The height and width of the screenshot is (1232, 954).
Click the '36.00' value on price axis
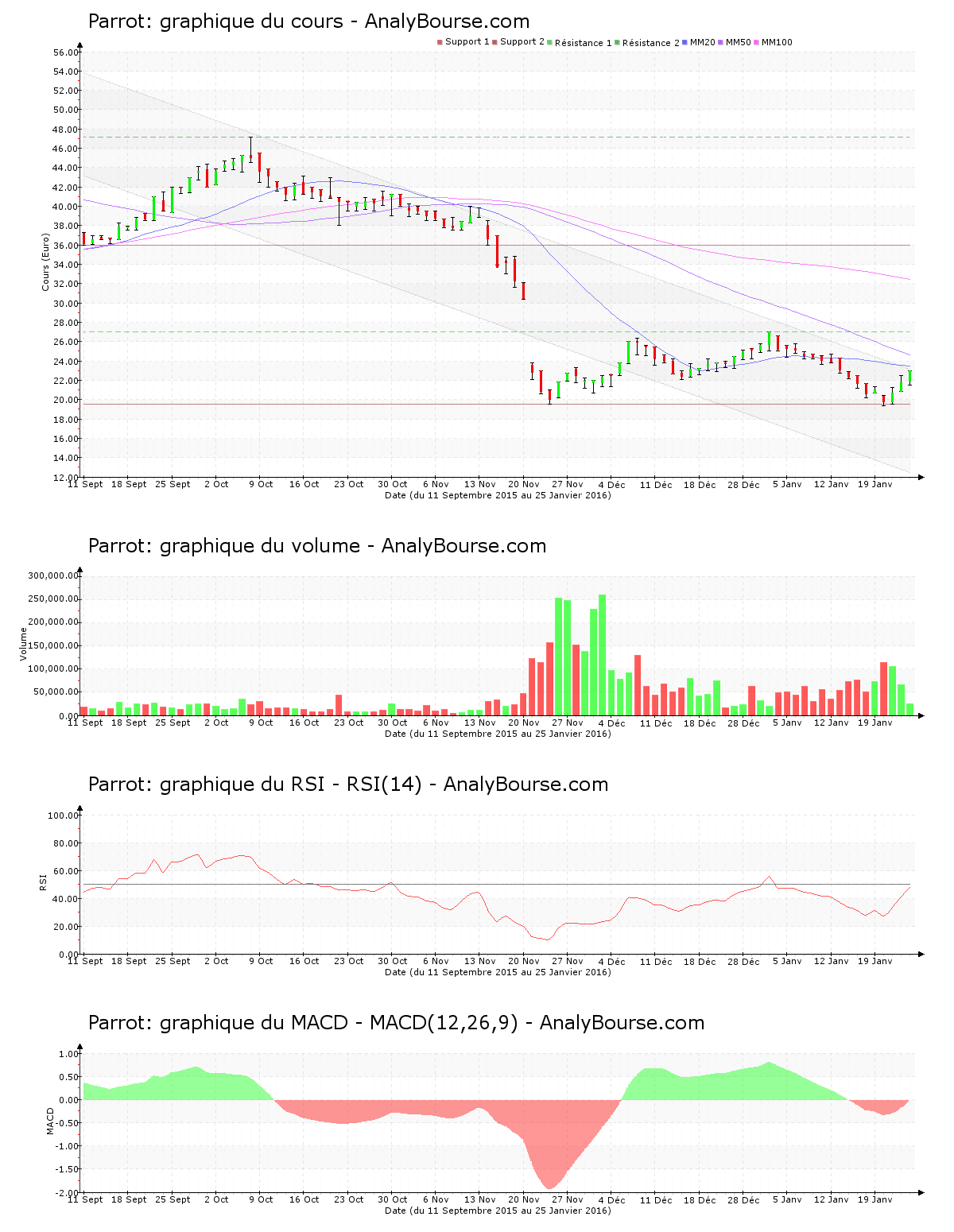click(66, 246)
